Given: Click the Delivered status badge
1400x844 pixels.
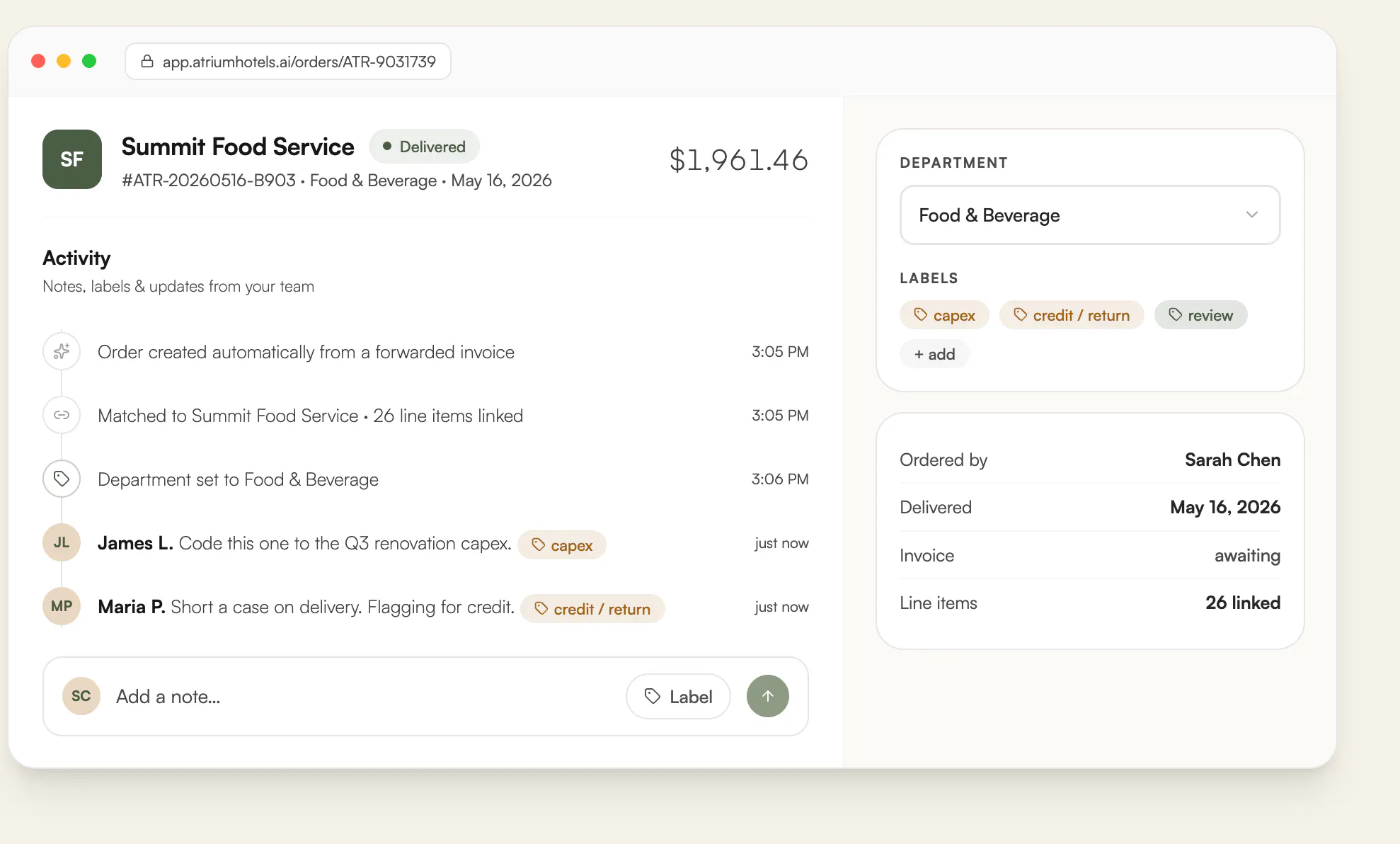Looking at the screenshot, I should click(x=424, y=147).
